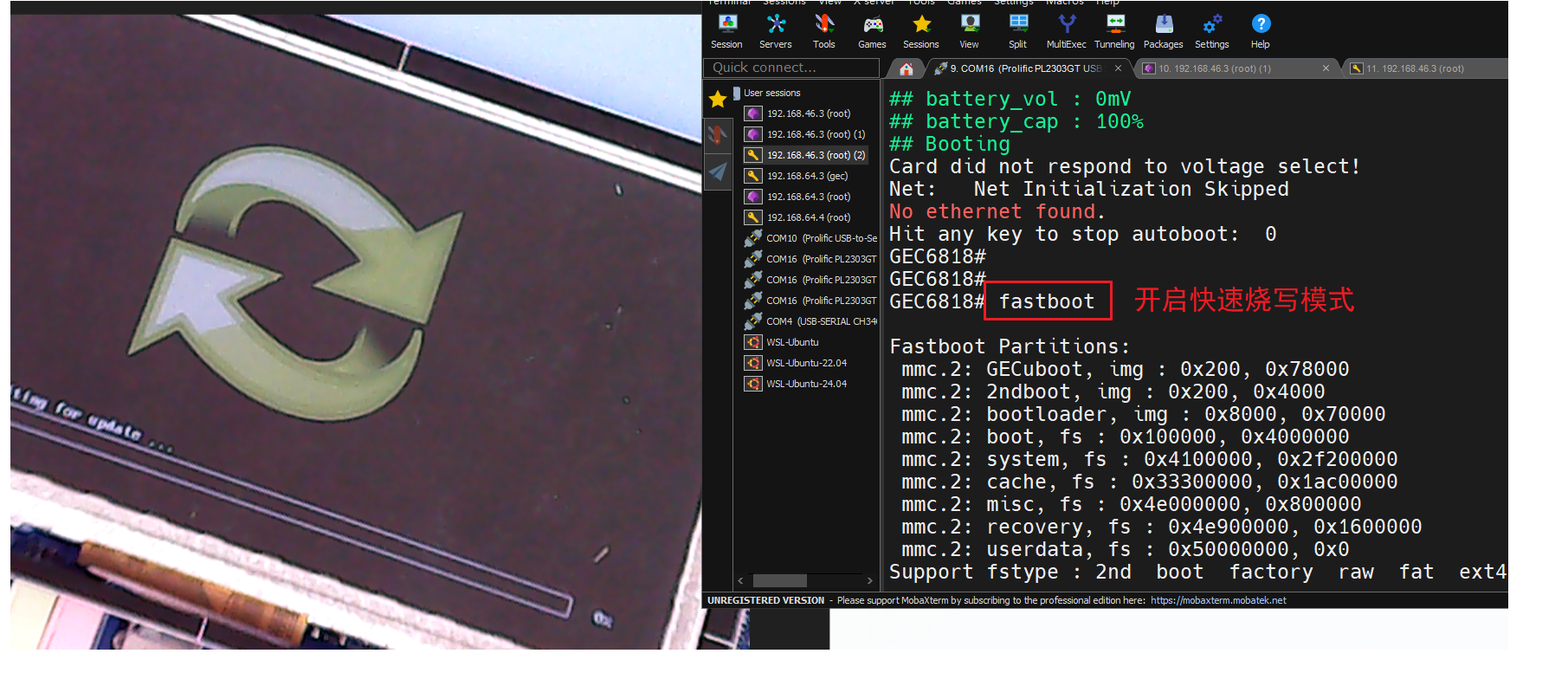
Task: Open the mobaxterm.mobatek.net link
Action: click(1217, 600)
